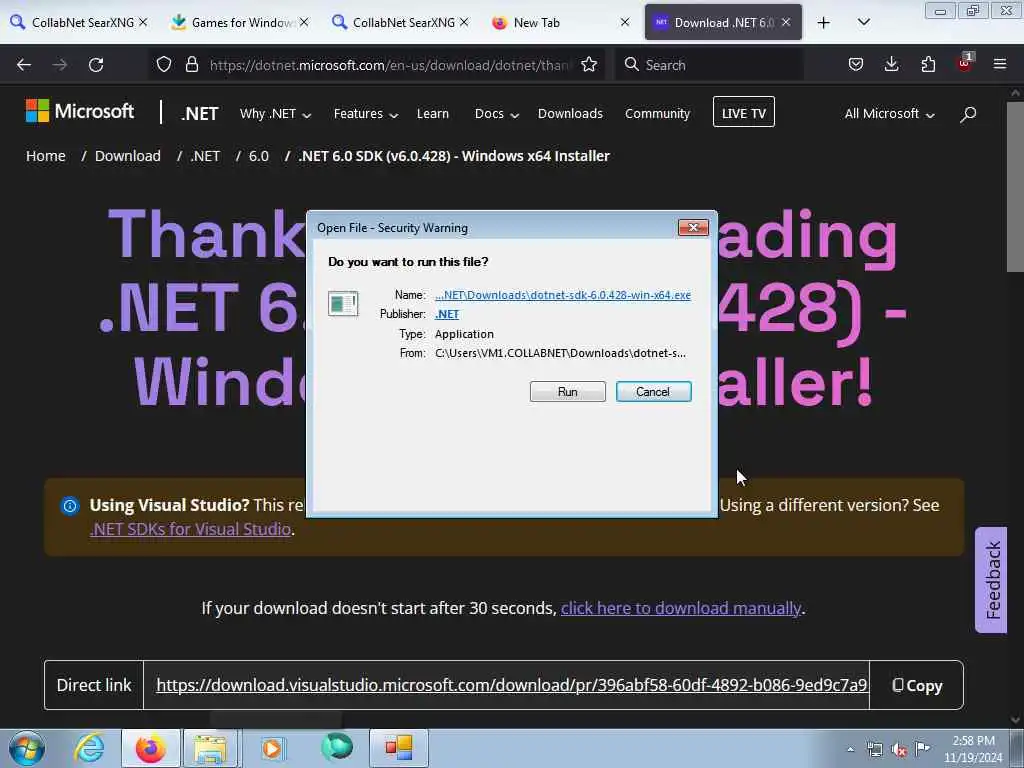Viewport: 1024px width, 768px height.
Task: Click the Firefox taskbar icon
Action: pyautogui.click(x=150, y=748)
